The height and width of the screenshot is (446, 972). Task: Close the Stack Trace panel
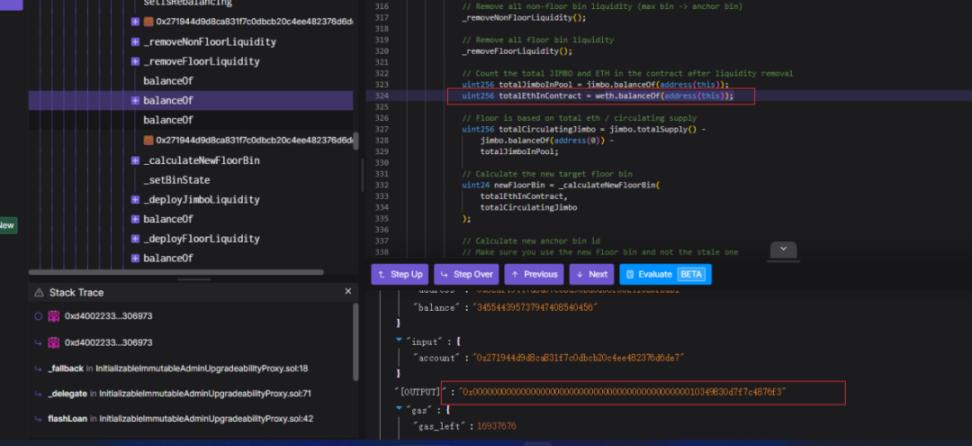348,291
